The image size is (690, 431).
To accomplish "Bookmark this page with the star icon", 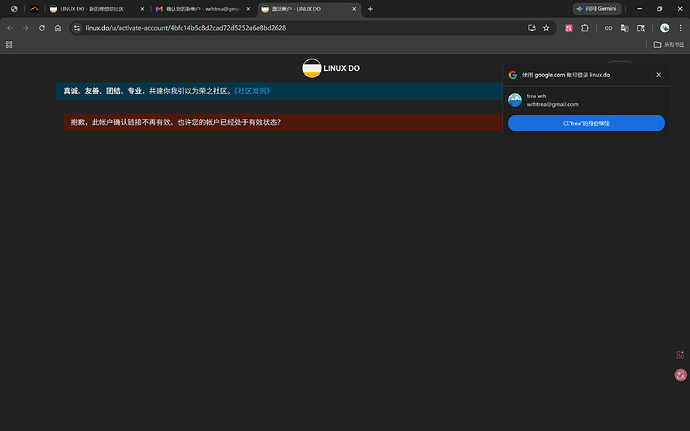I will click(x=546, y=28).
